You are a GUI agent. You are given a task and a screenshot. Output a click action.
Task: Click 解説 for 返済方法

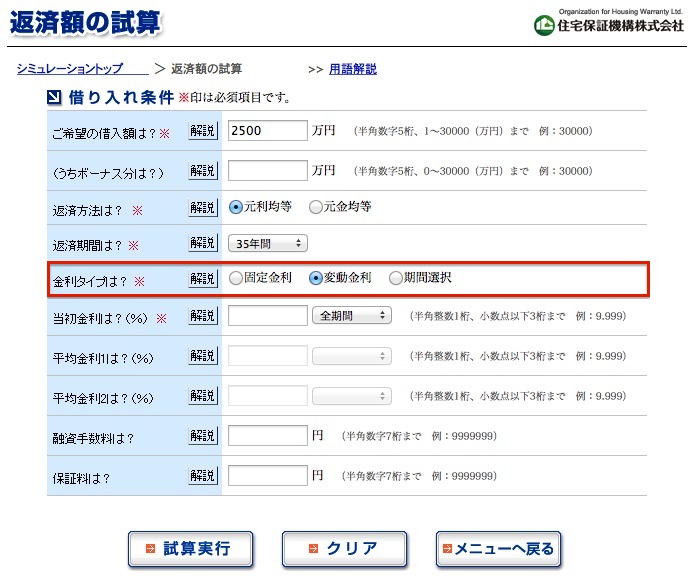pos(203,208)
